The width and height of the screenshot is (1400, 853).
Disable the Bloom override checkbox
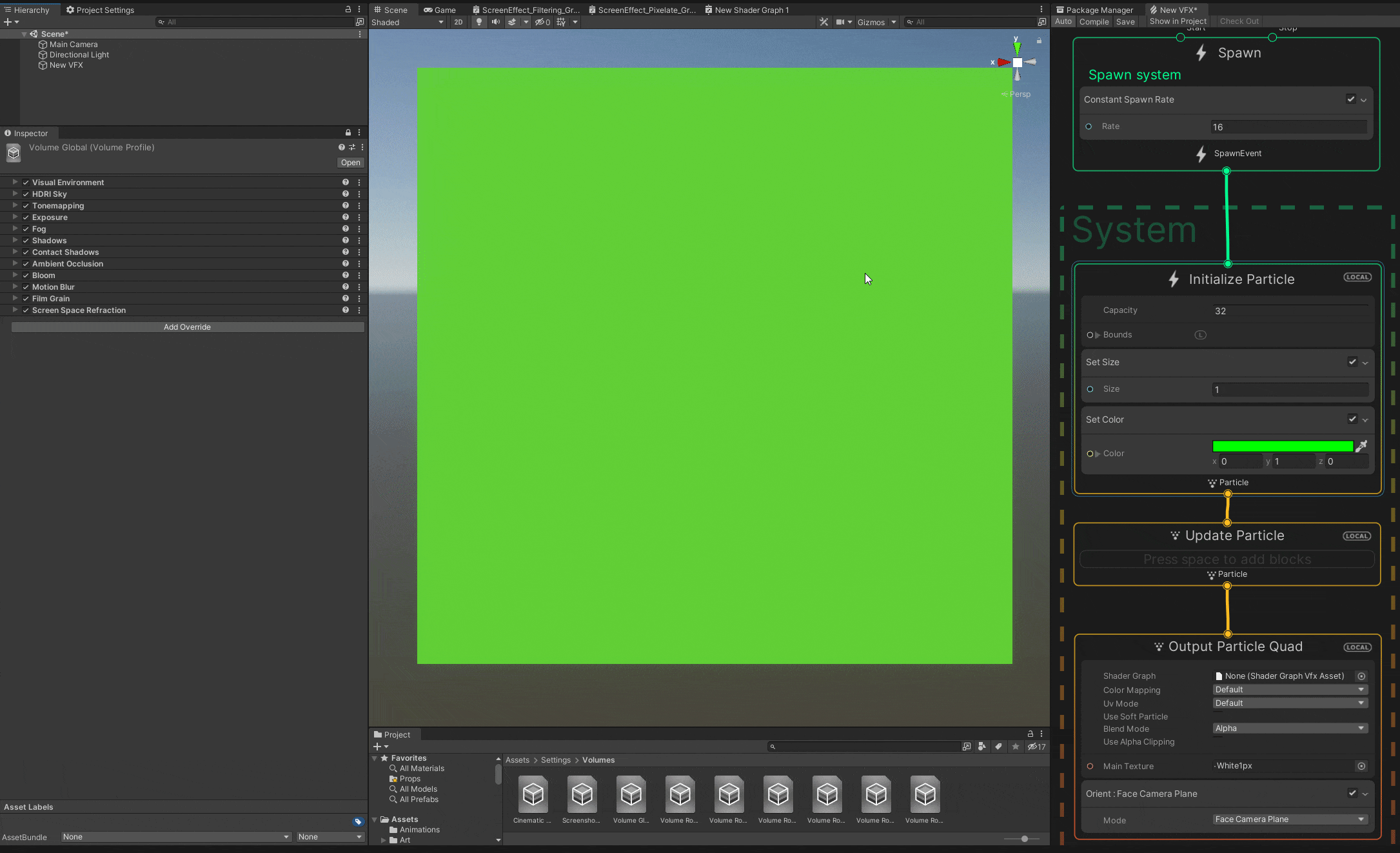pos(26,276)
